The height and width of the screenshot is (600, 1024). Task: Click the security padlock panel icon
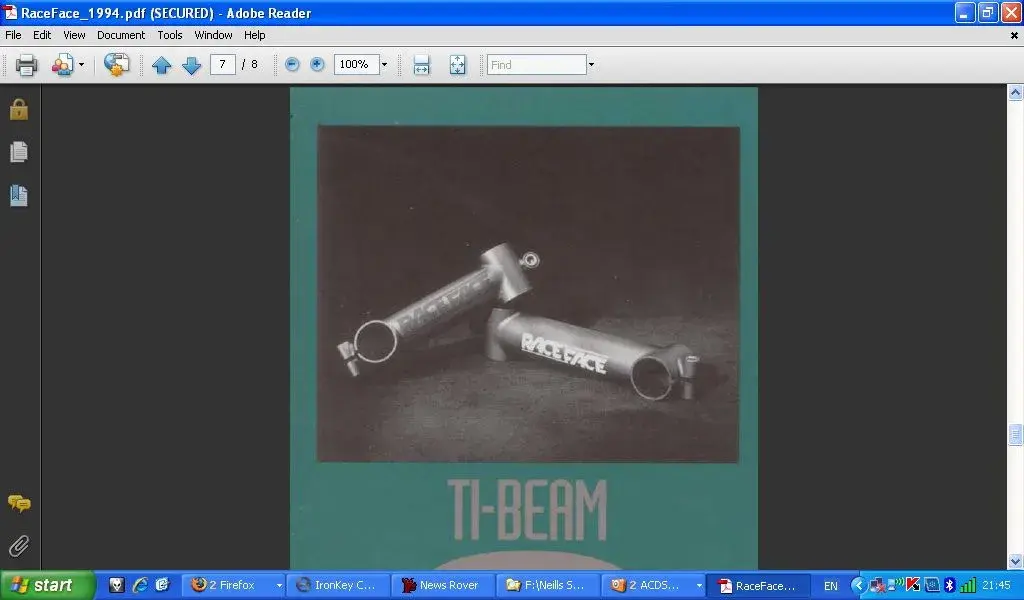(x=19, y=109)
